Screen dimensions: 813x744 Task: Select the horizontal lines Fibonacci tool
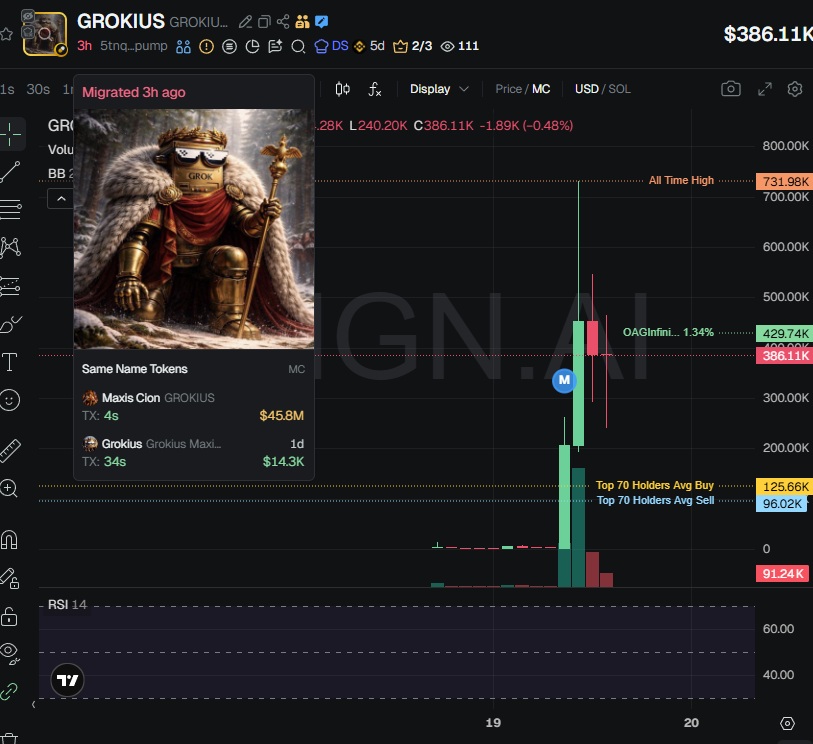10,209
